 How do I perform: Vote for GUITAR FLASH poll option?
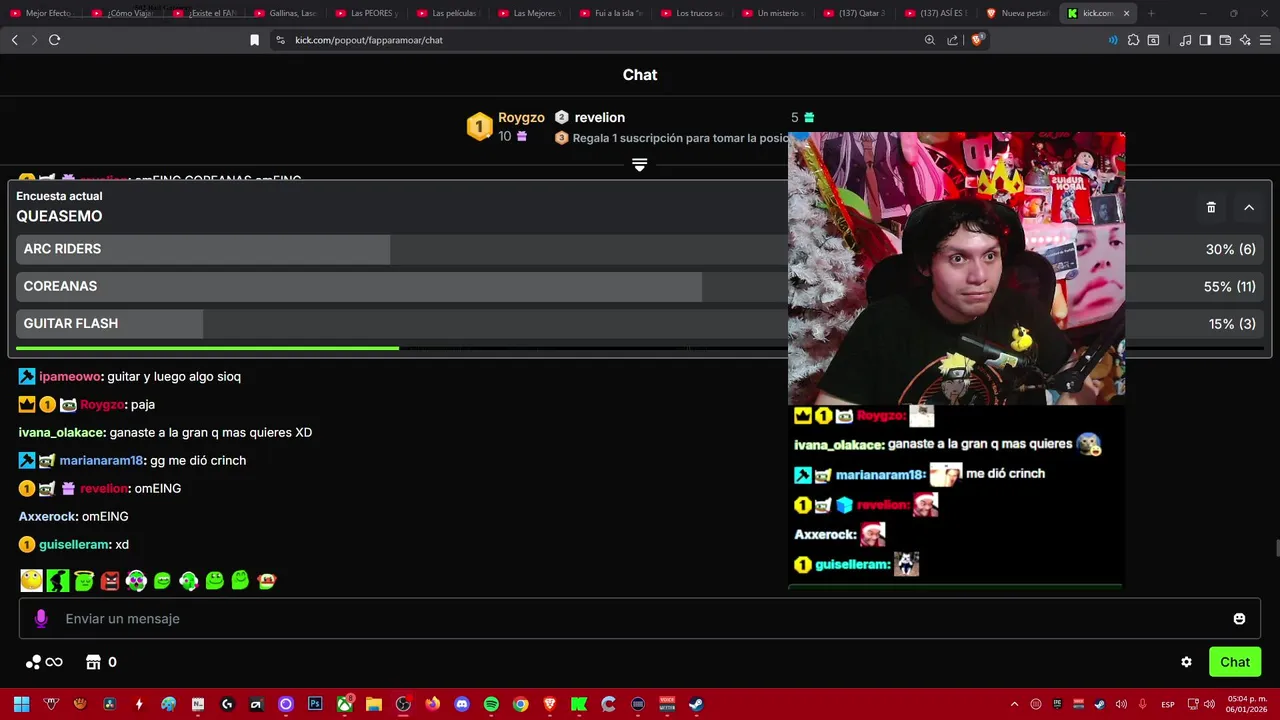point(640,323)
